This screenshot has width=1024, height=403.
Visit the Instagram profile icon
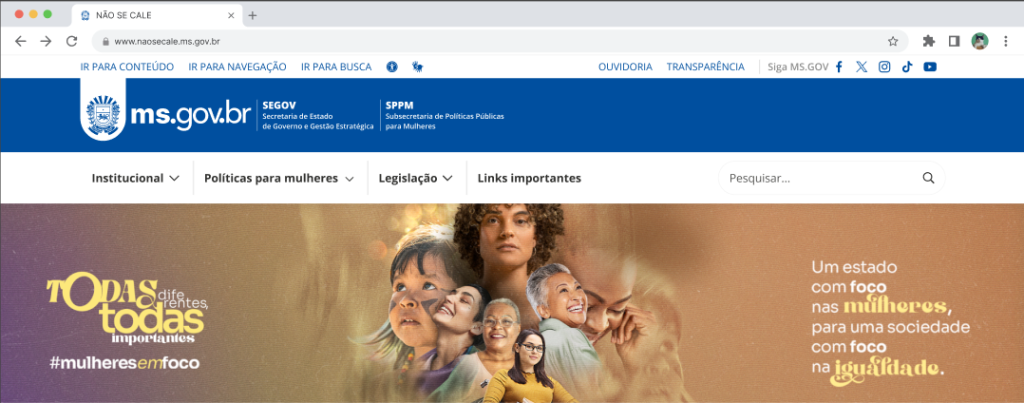(884, 67)
